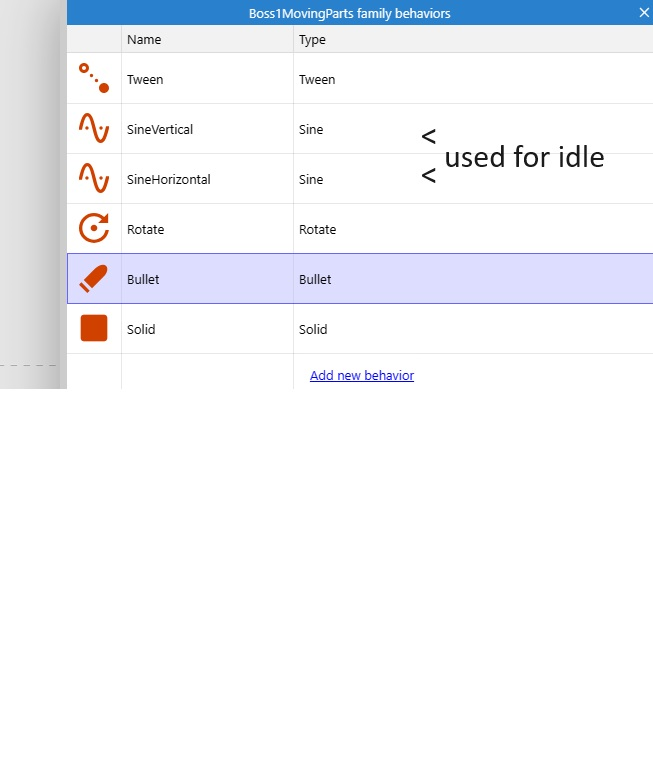Select the SineHorizontal behavior name
Screen dimensions: 653x764
point(168,180)
